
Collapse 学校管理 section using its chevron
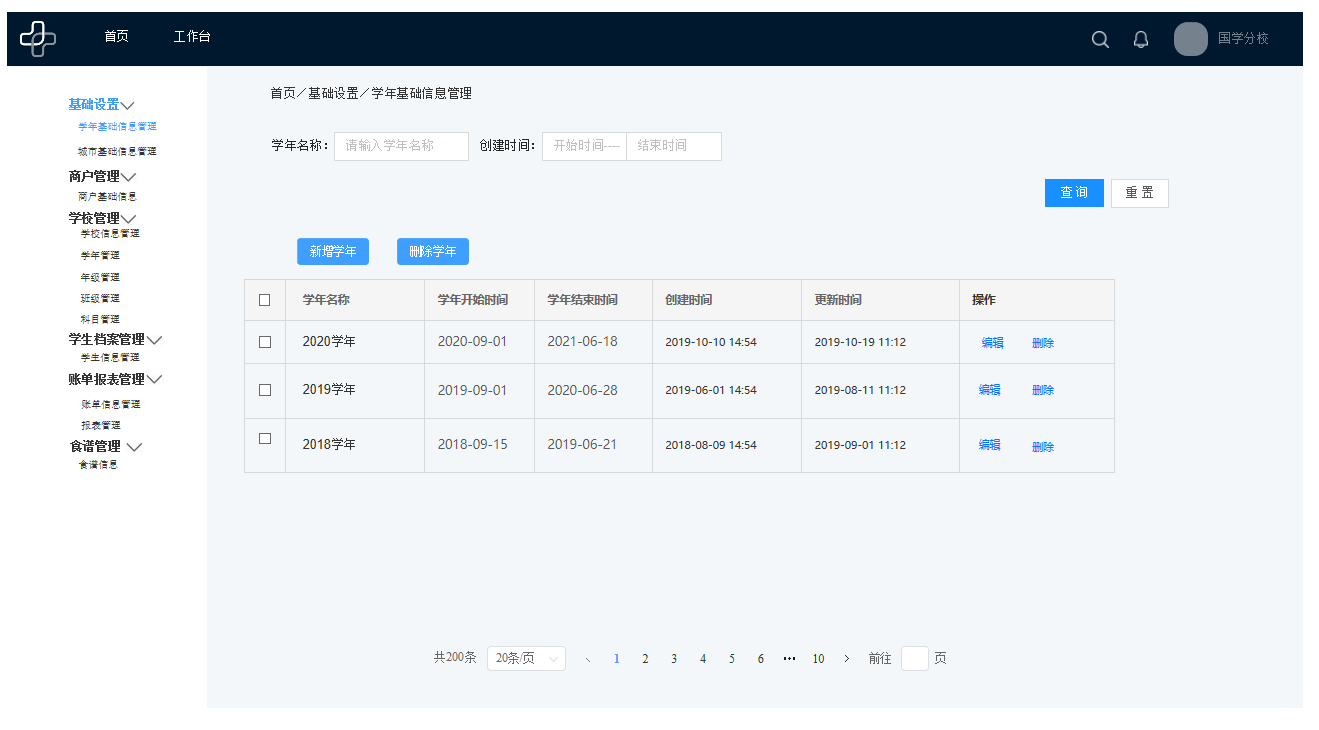(128, 219)
